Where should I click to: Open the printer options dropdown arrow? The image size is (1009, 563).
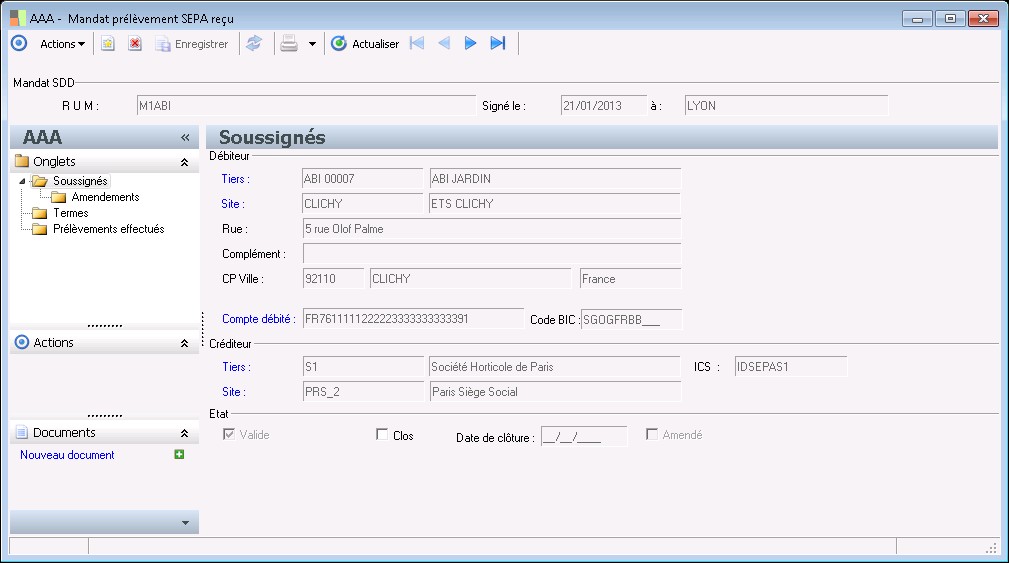pyautogui.click(x=312, y=44)
